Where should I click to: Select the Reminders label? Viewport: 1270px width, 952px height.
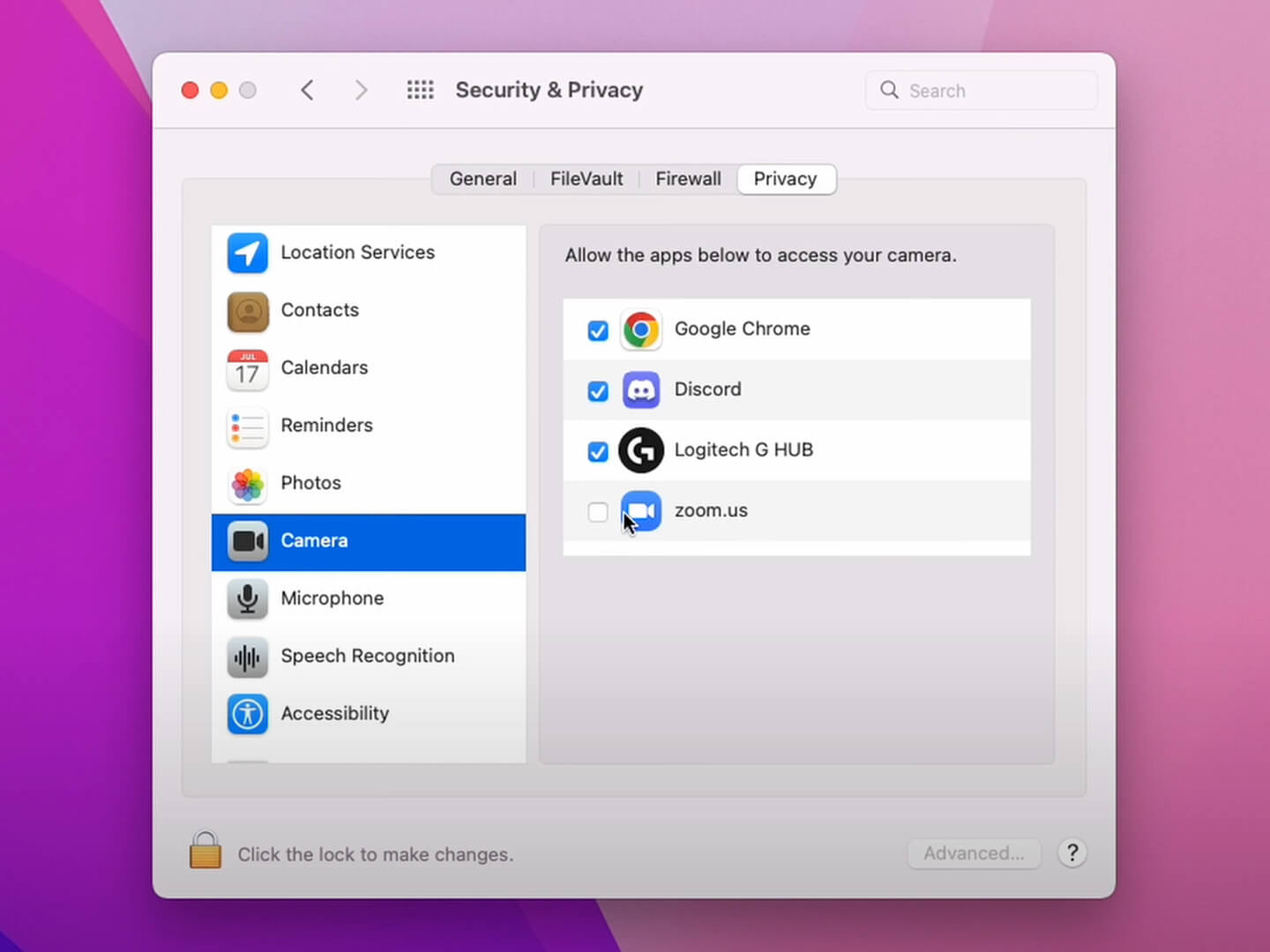(326, 425)
